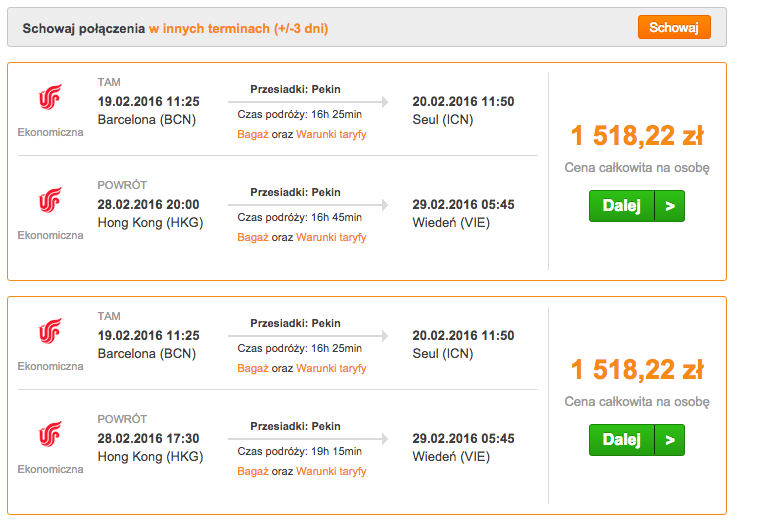
Task: Click the Air China logo on the second offer's TAM flight
Action: (50, 331)
